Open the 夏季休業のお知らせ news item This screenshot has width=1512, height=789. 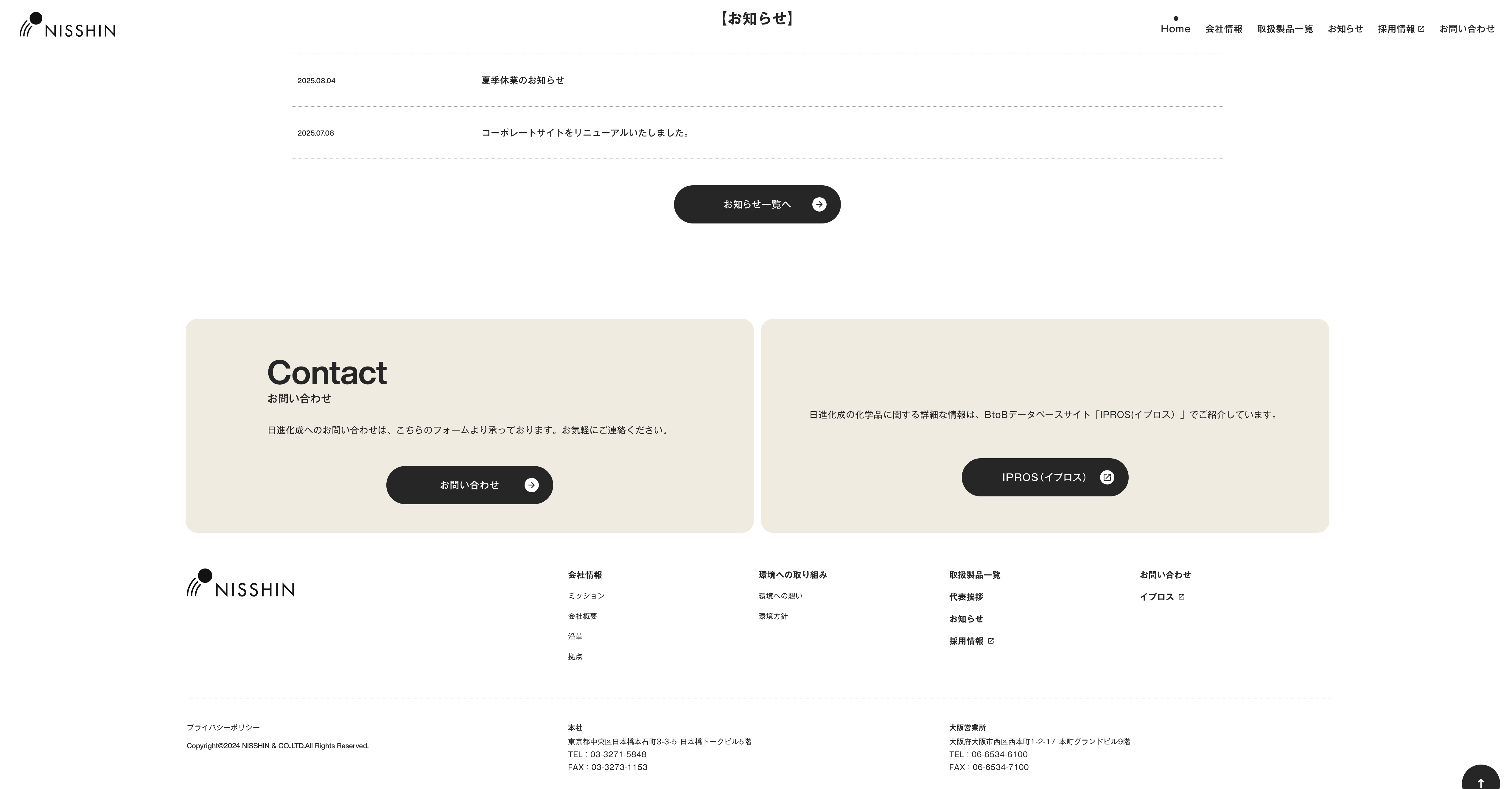(522, 80)
